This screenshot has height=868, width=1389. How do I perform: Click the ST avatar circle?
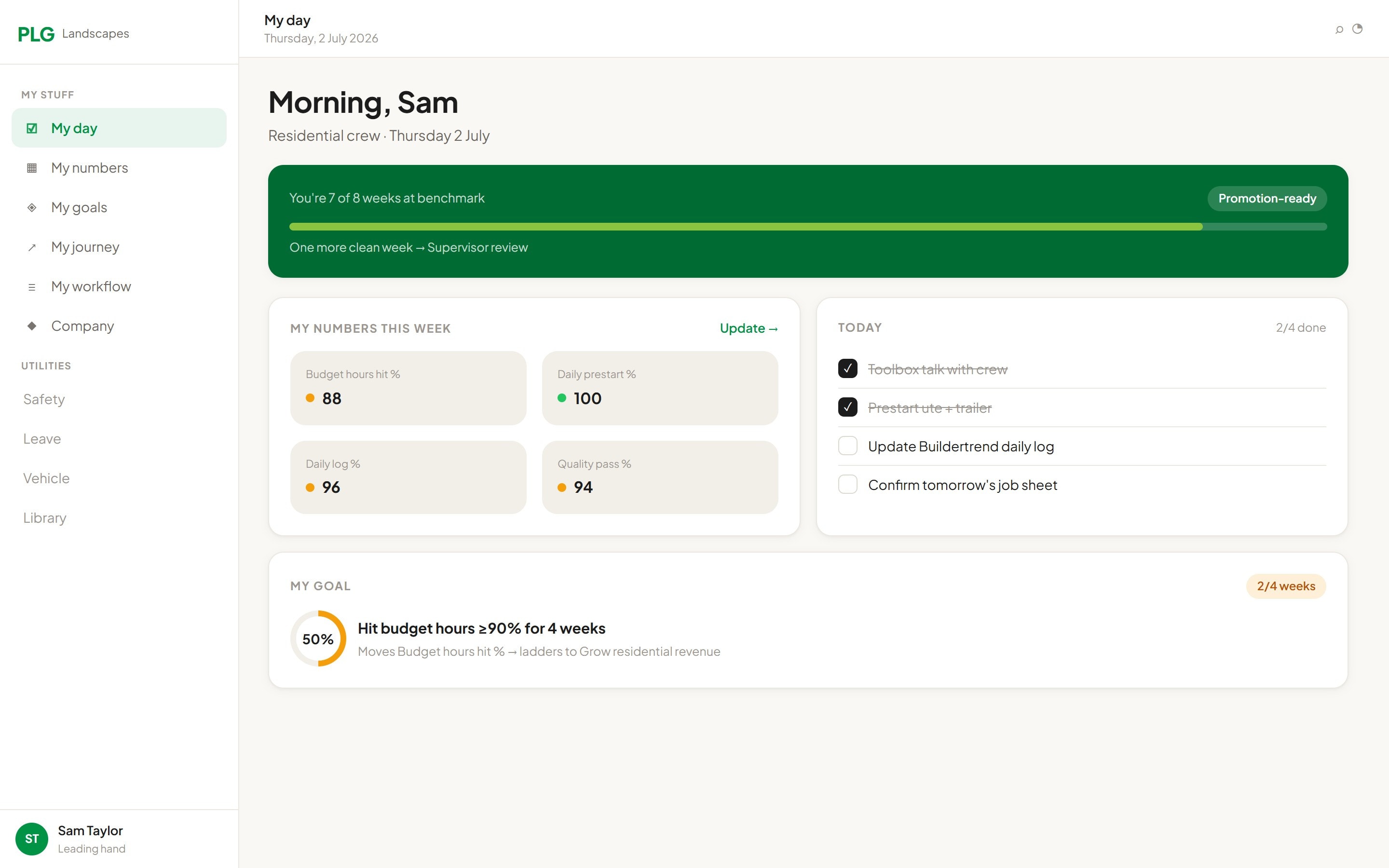(x=31, y=839)
